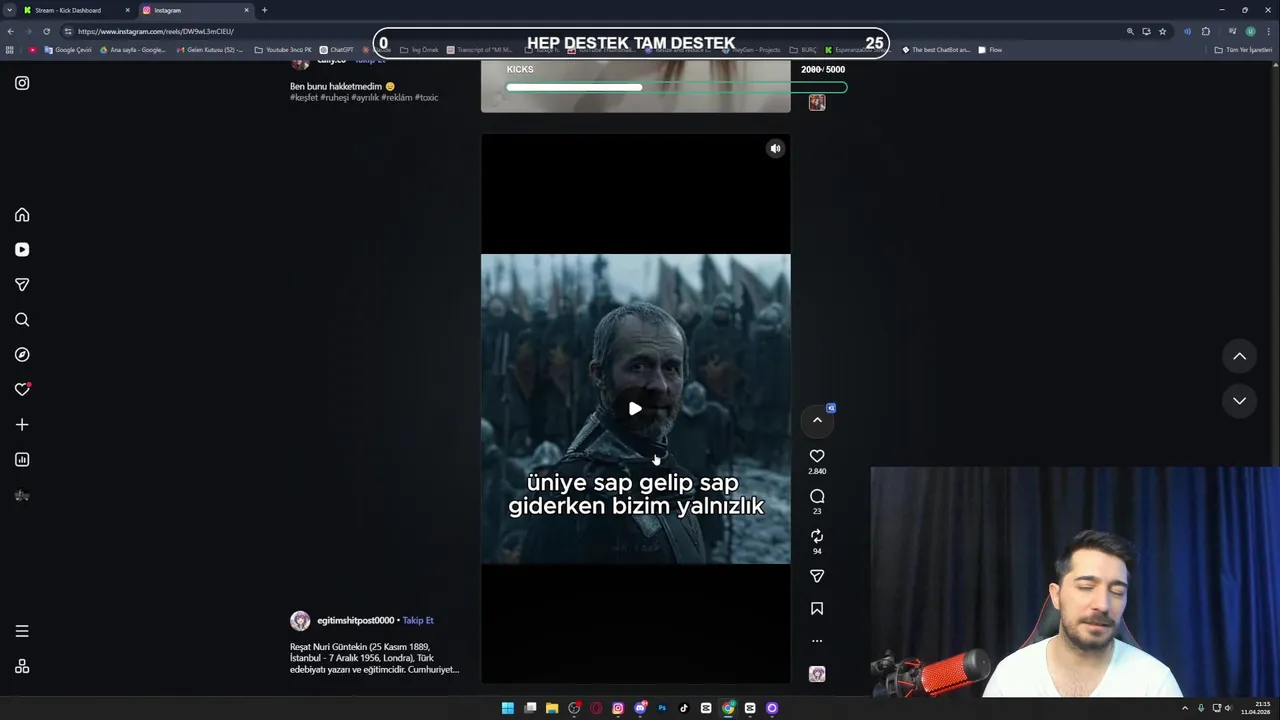Open TikTok app from taskbar
The width and height of the screenshot is (1280, 720).
(x=684, y=708)
